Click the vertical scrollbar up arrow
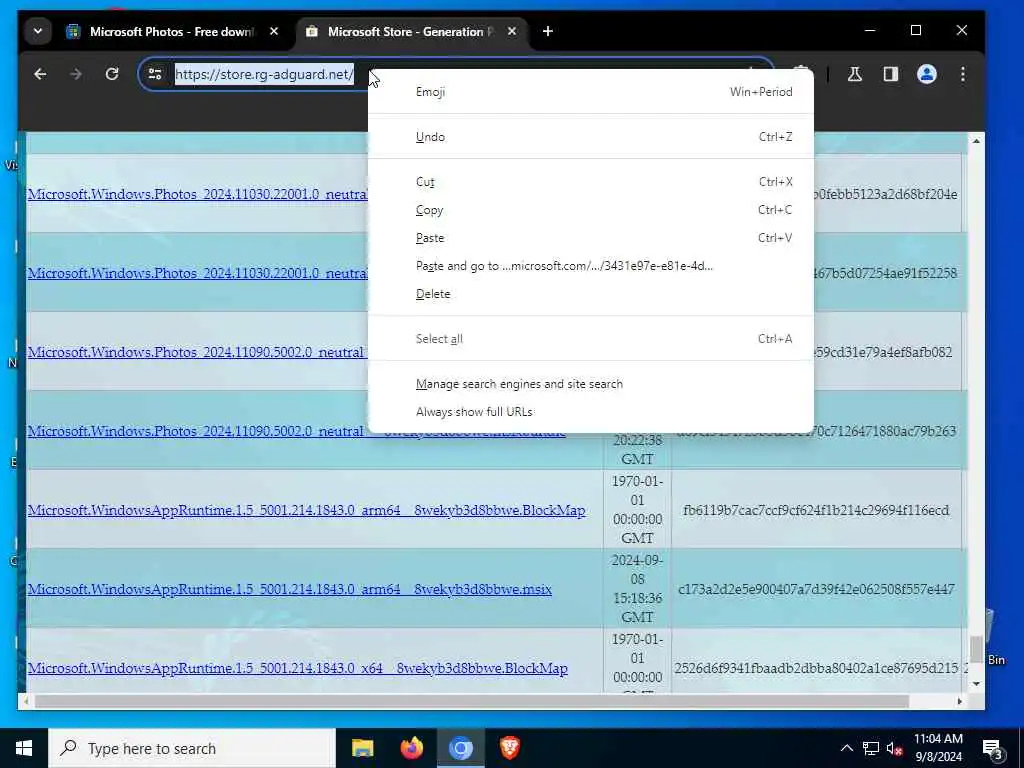This screenshot has width=1024, height=768. (976, 141)
